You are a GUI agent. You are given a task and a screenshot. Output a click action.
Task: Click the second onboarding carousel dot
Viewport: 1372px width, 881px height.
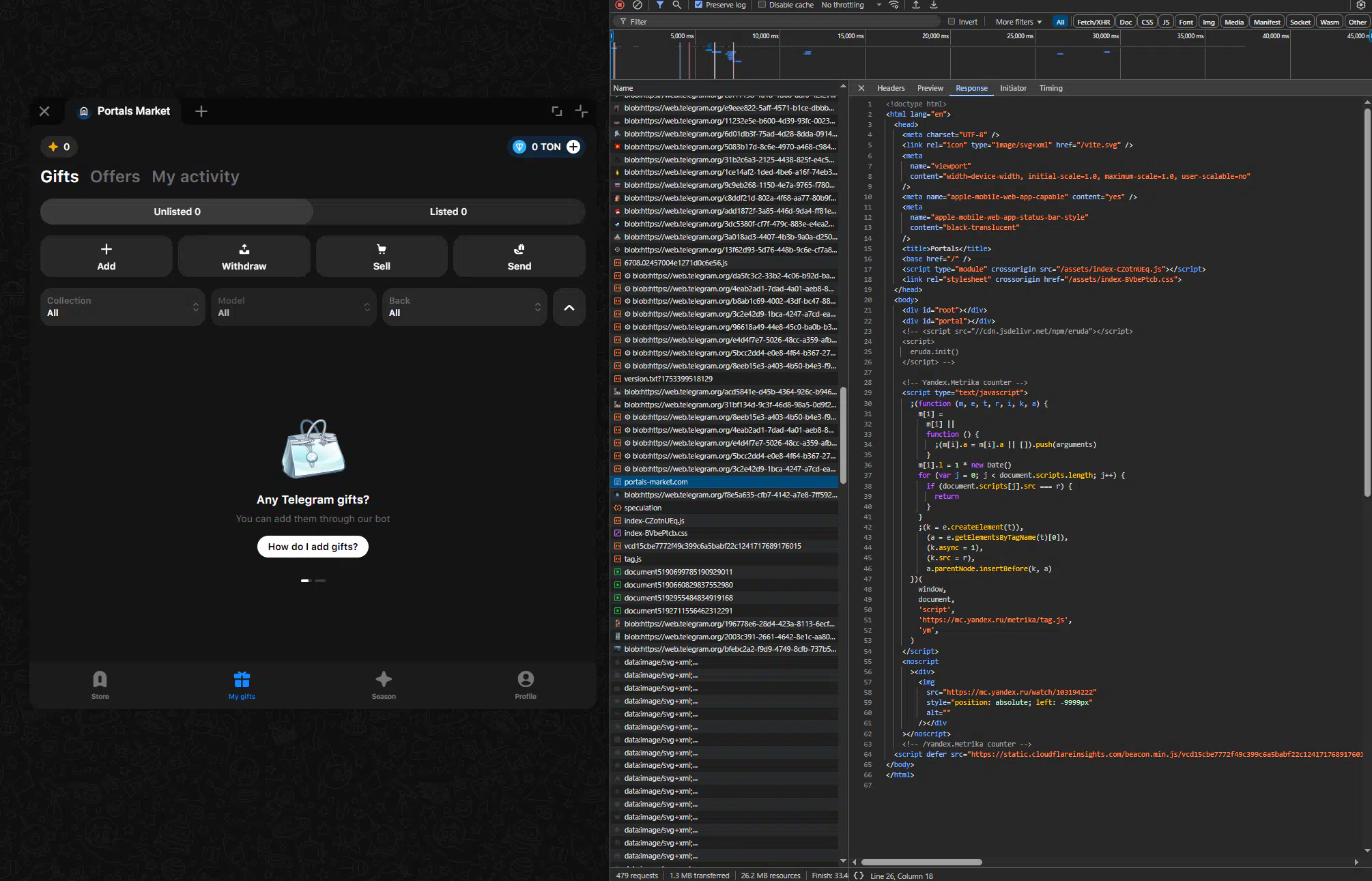point(320,581)
